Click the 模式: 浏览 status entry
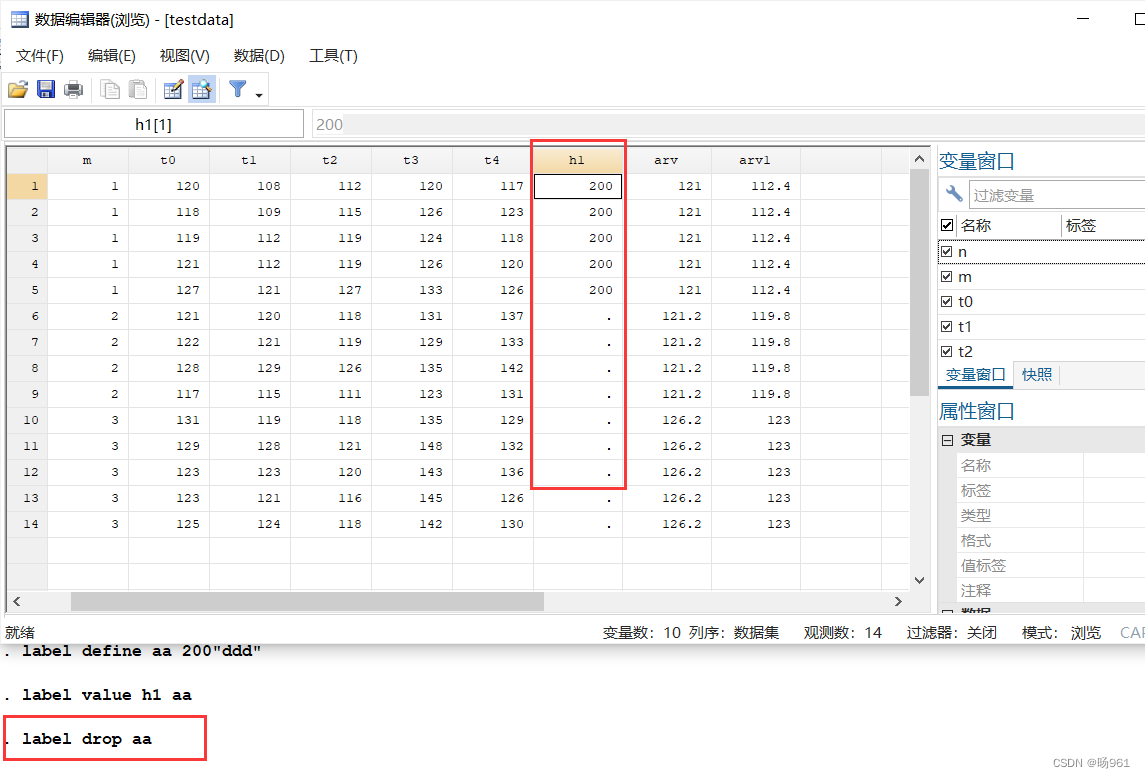 [x=1061, y=633]
